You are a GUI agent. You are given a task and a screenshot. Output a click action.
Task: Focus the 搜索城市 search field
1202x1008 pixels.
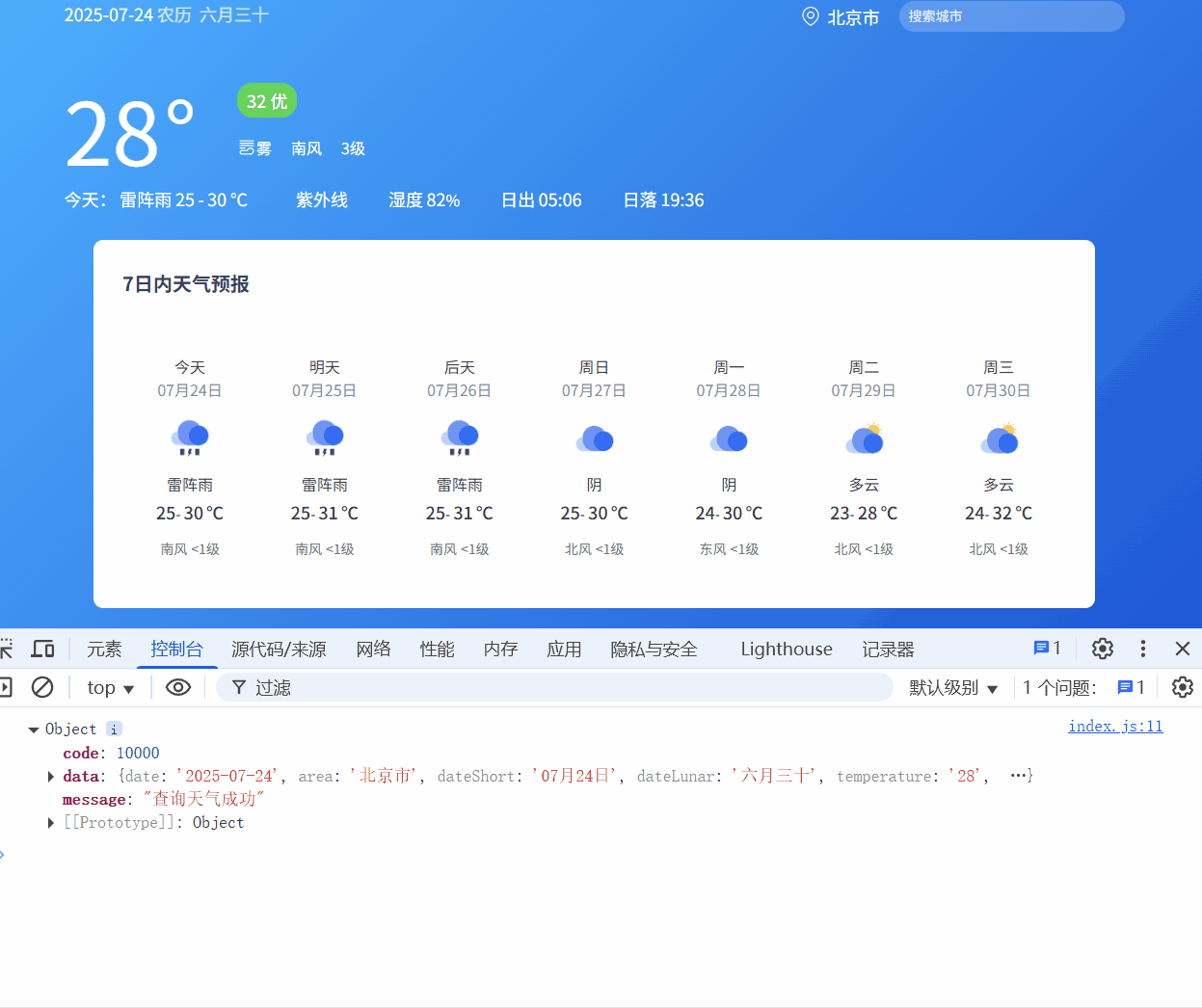pos(1011,16)
